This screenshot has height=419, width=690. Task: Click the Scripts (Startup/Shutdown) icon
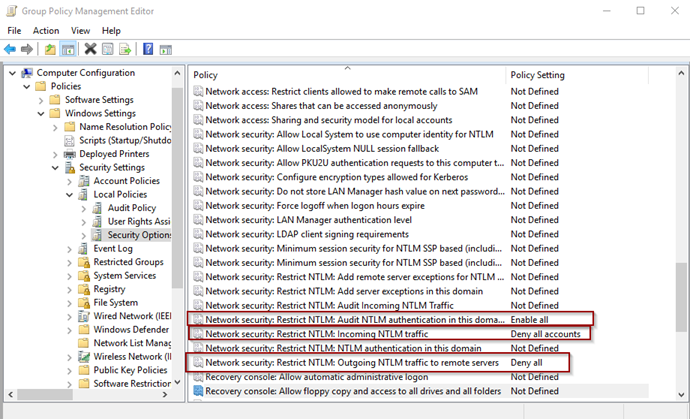[70, 140]
